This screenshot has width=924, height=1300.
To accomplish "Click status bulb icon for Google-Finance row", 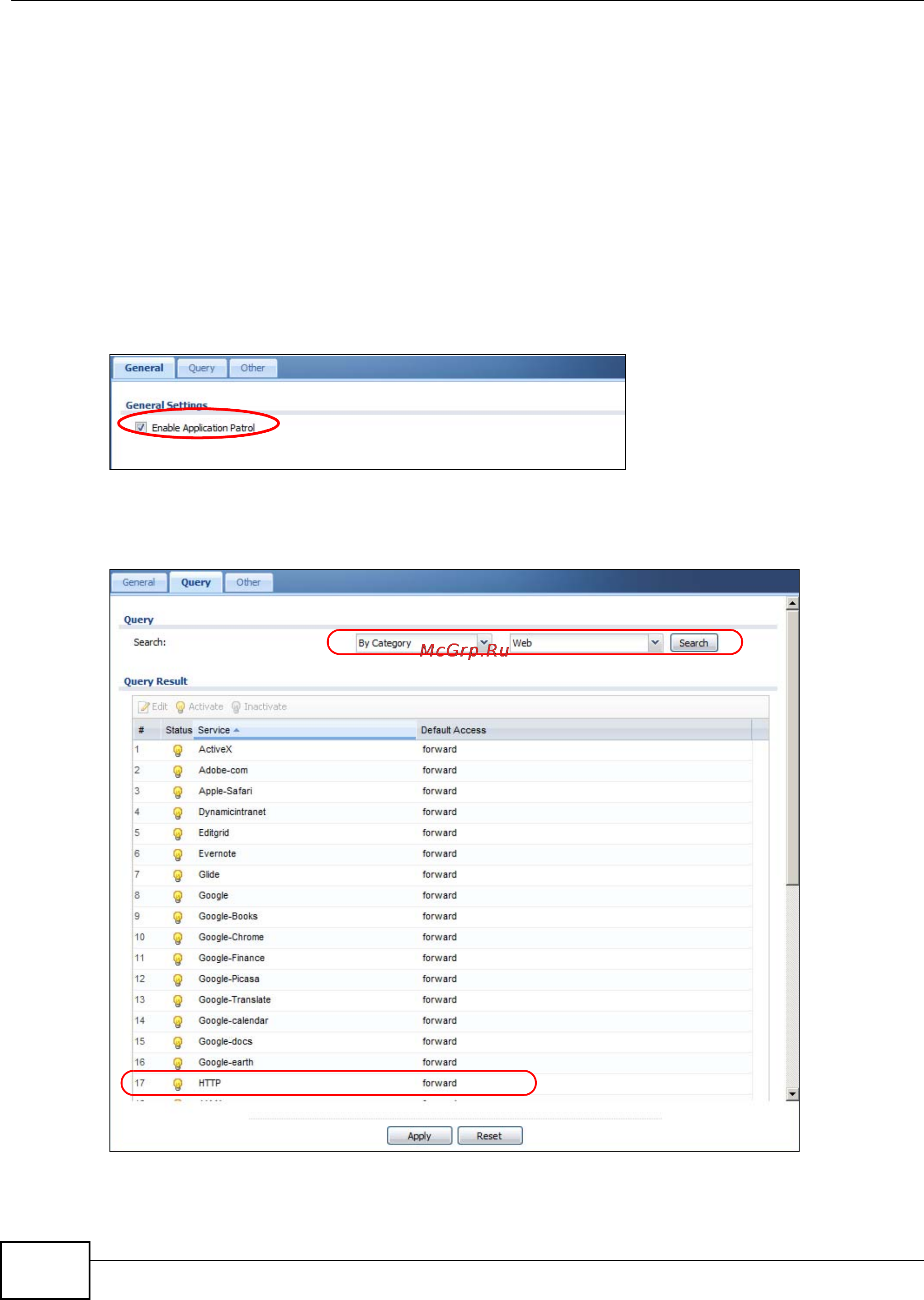I will pos(177,959).
